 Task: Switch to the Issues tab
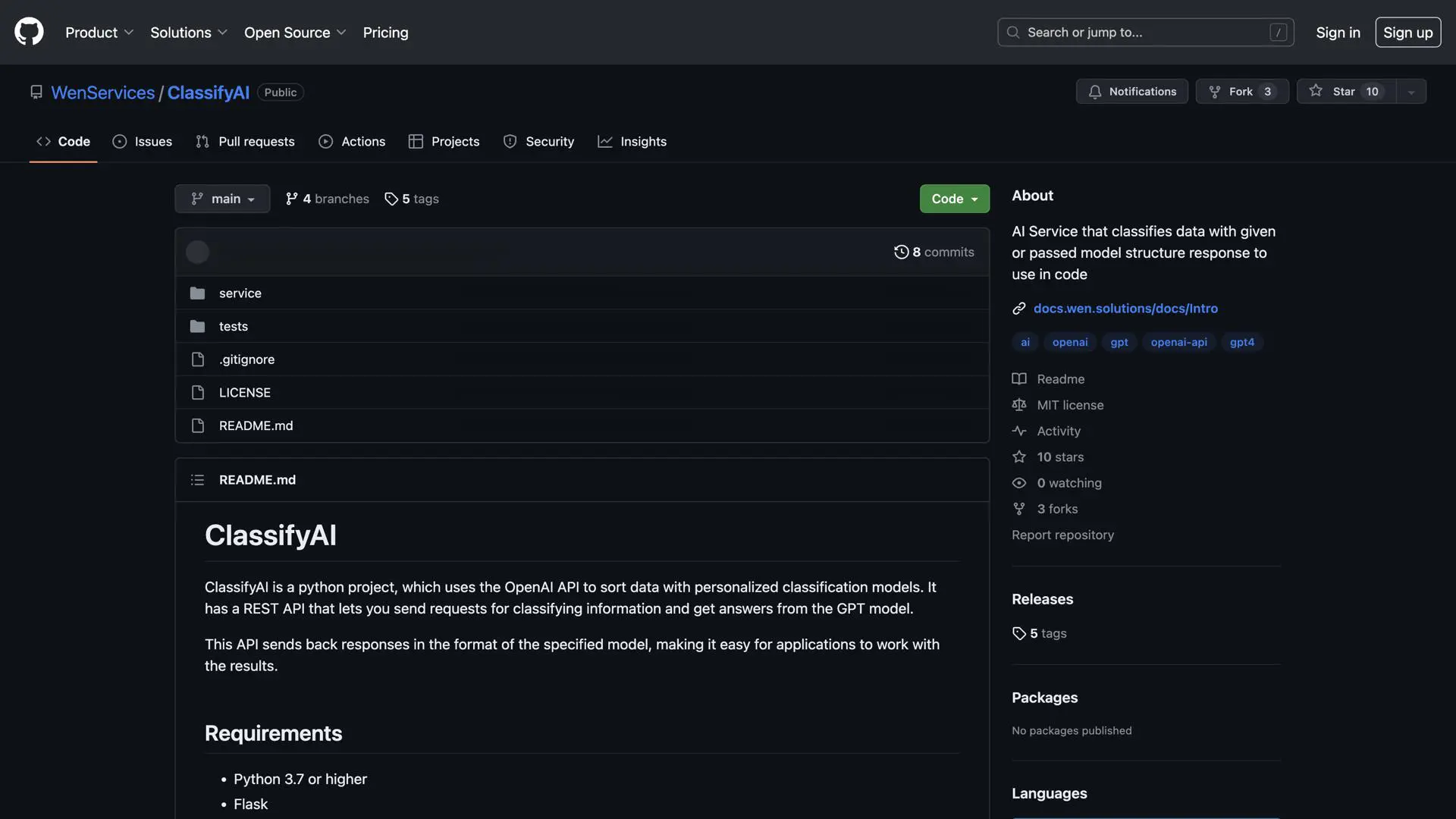tap(143, 142)
